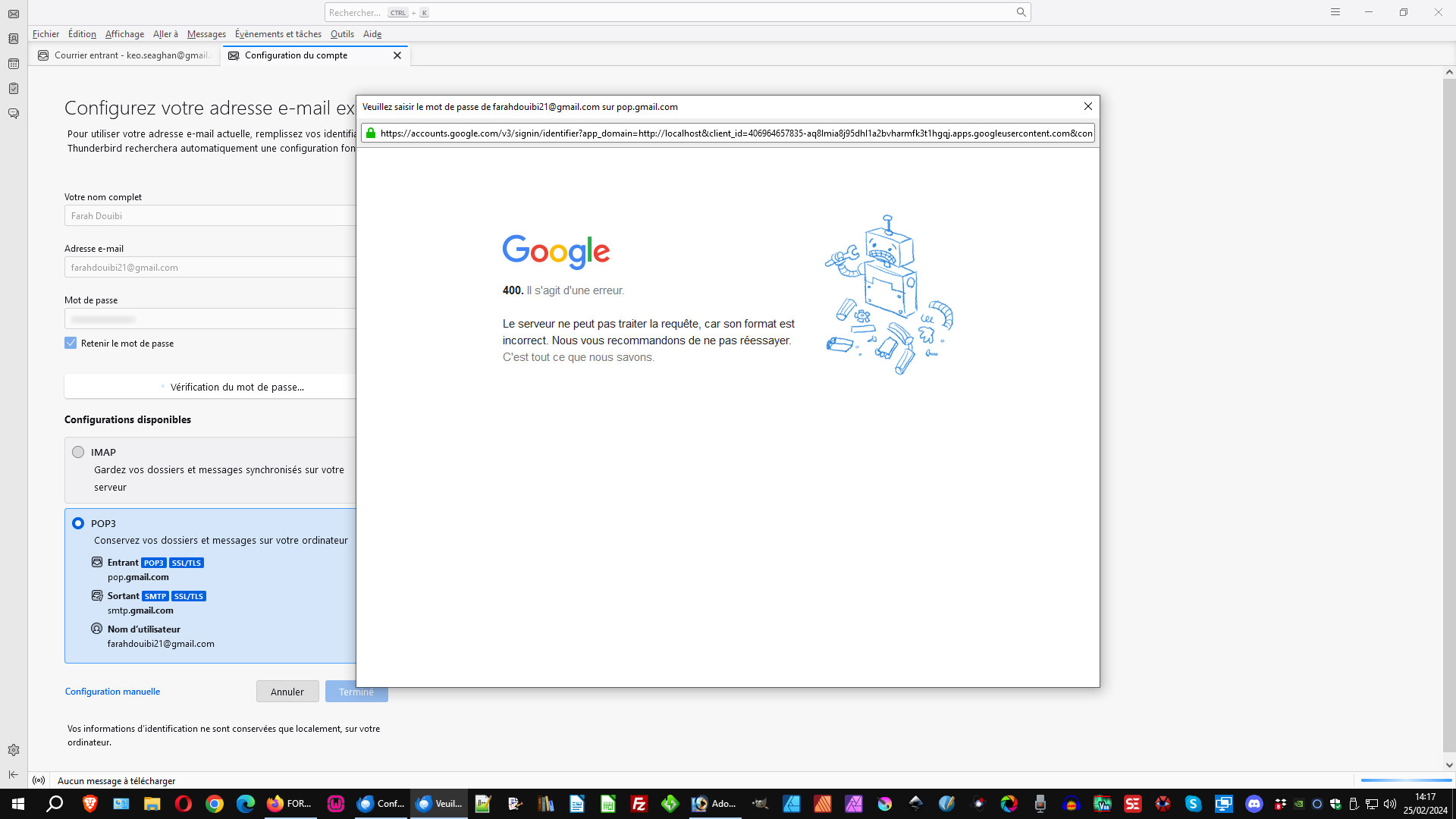The width and height of the screenshot is (1456, 819).
Task: Open the Mail space icon in sidebar
Action: (14, 14)
